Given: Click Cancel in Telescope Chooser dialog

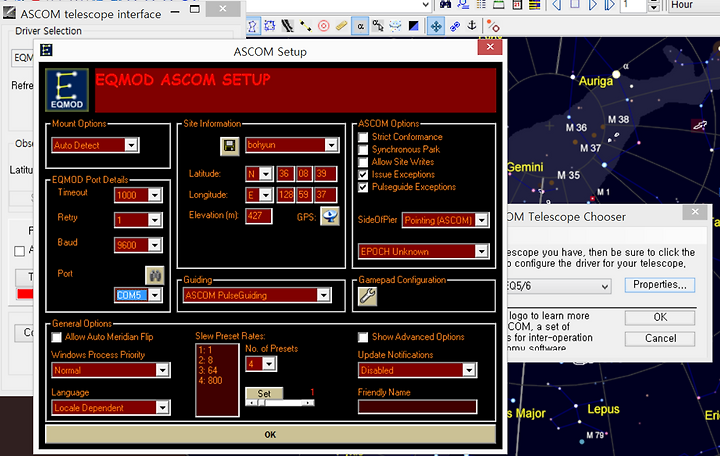Looking at the screenshot, I should (660, 338).
